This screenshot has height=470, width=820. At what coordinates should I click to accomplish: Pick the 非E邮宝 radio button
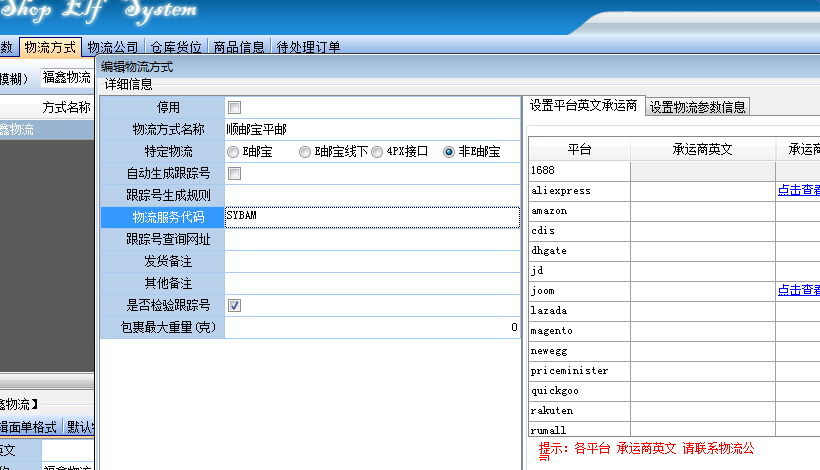449,152
